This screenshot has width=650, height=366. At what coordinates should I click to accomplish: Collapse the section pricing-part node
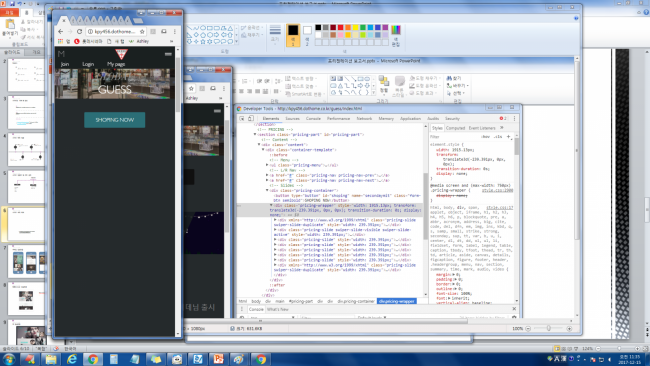point(255,135)
